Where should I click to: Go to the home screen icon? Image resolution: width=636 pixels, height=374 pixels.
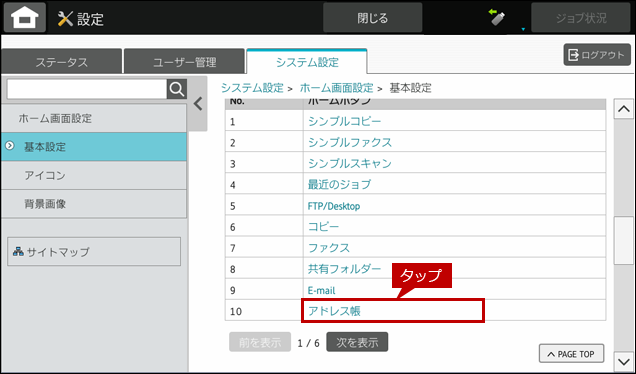pyautogui.click(x=25, y=18)
